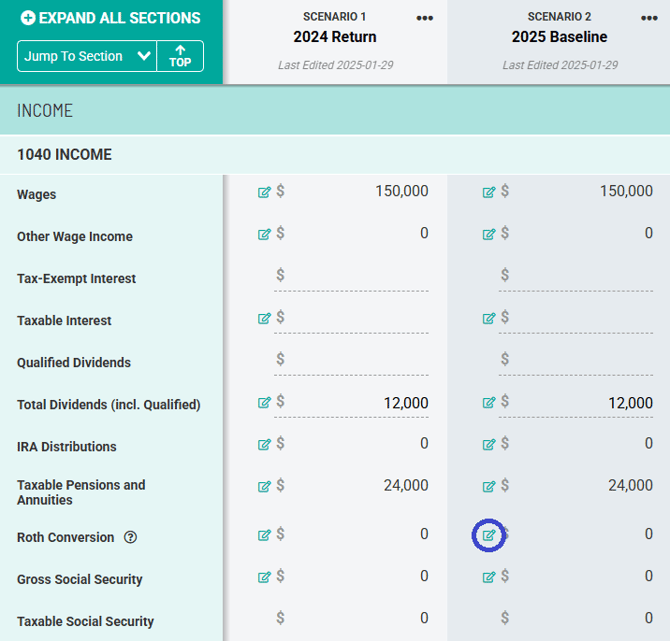Open edit icon for Roth Conversion Scenario 2
Screen dimensions: 670x641
coord(489,536)
